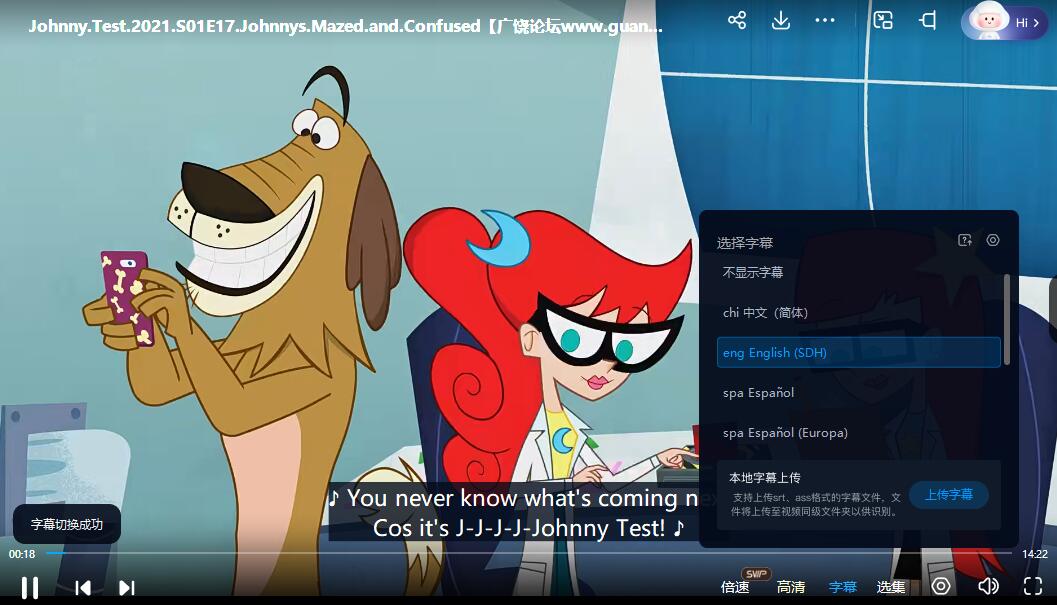The width and height of the screenshot is (1057, 605).
Task: Open 高清 video quality menu
Action: click(791, 587)
